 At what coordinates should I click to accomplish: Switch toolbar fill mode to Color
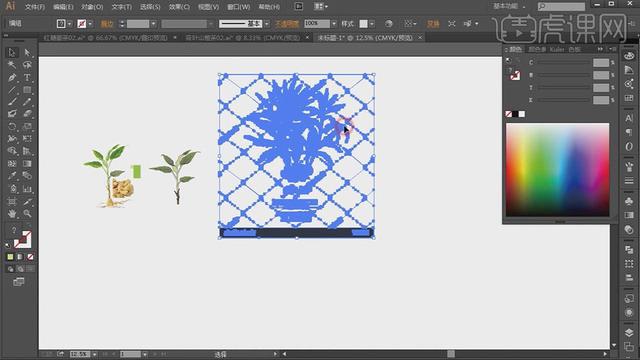point(10,257)
